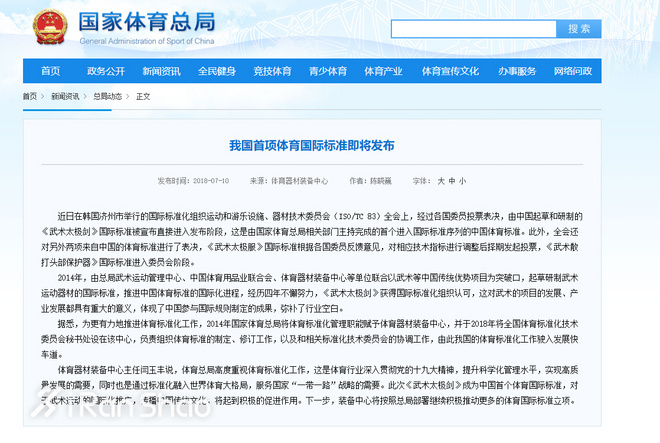Open the 网络问政 navigation item
This screenshot has height=443, width=660.
coord(573,71)
